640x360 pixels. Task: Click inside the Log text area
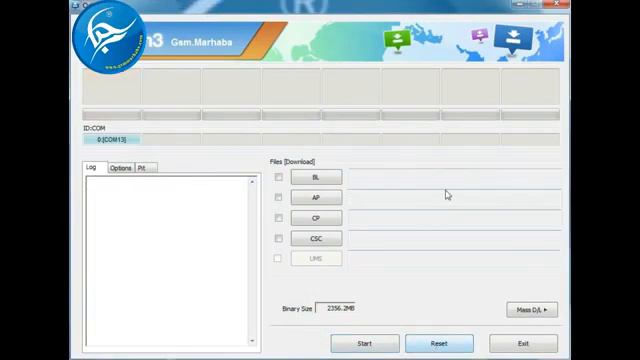(x=167, y=261)
